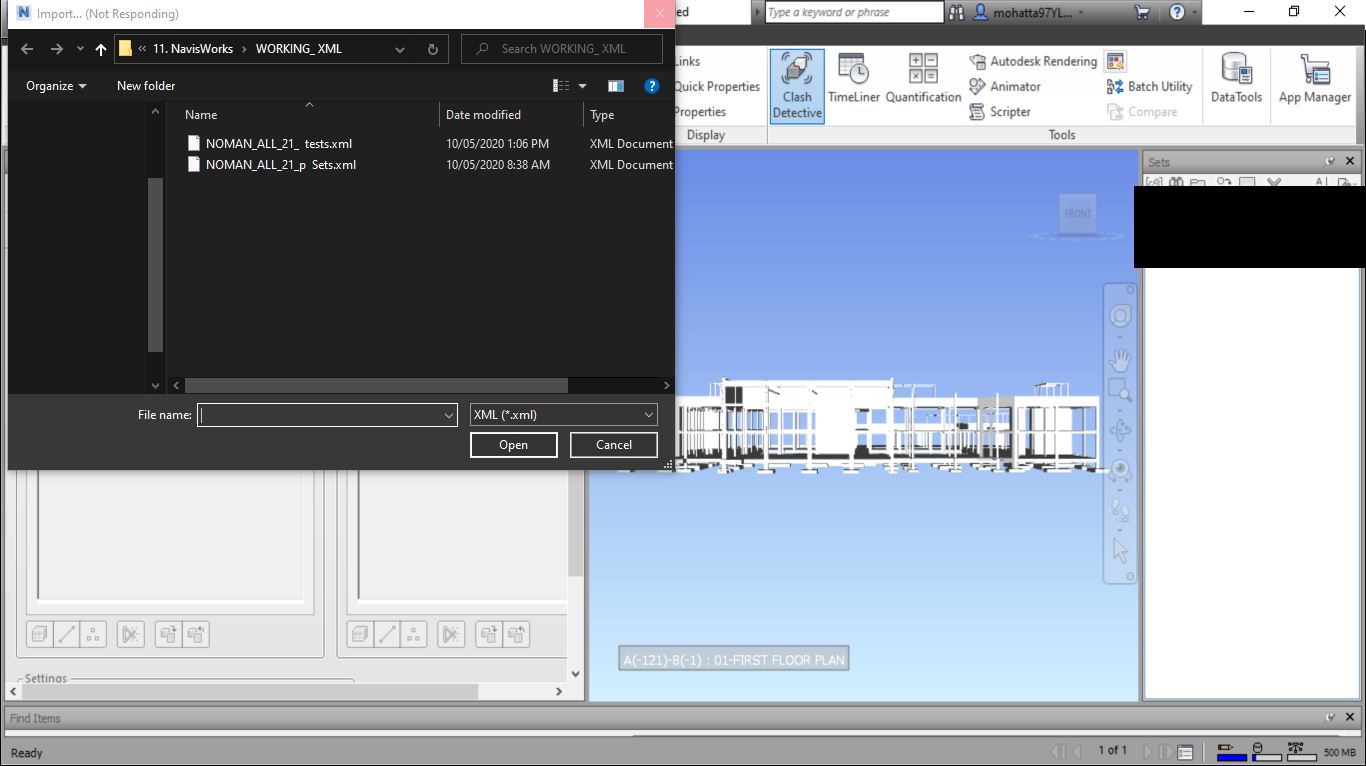
Task: Go to next sheet in status bar
Action: tap(1149, 751)
